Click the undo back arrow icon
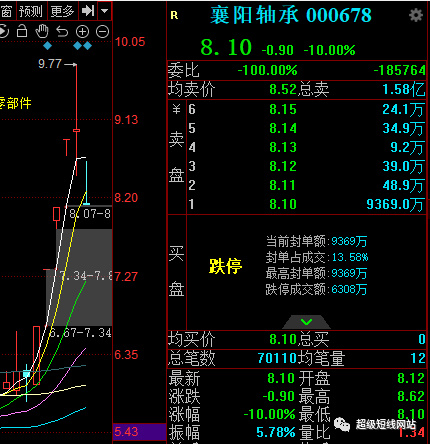This screenshot has height=444, width=430. click(62, 32)
